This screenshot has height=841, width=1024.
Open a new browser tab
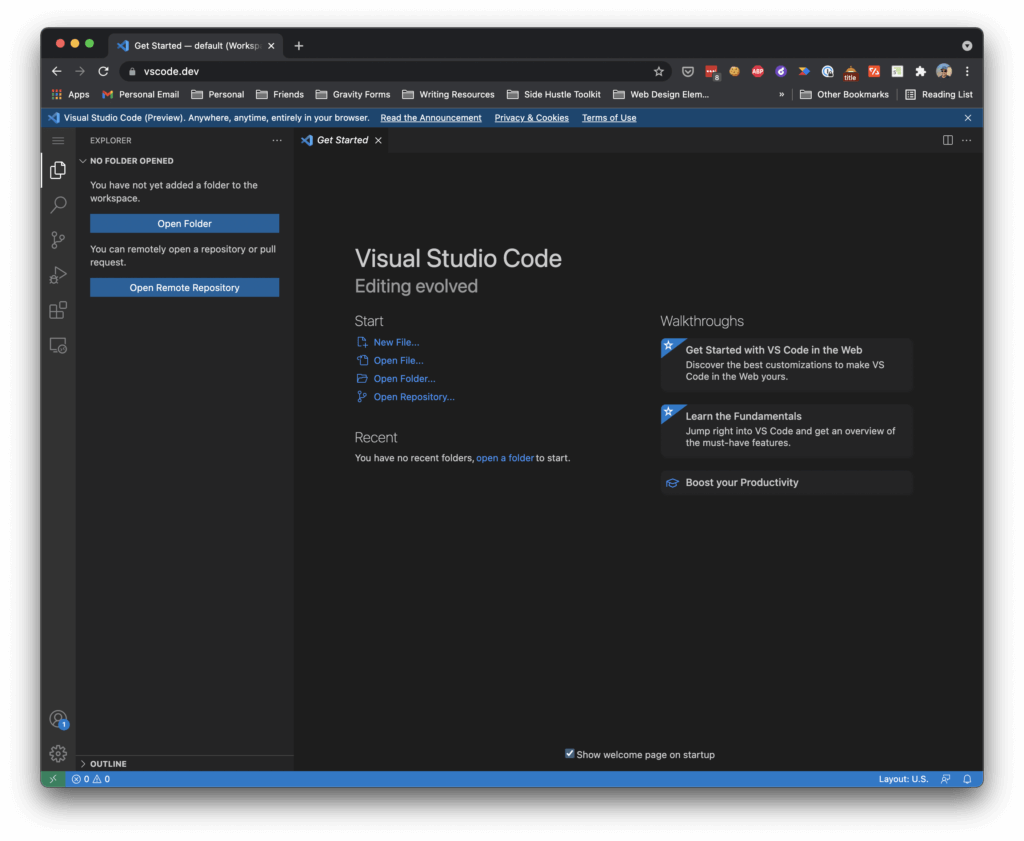[299, 46]
